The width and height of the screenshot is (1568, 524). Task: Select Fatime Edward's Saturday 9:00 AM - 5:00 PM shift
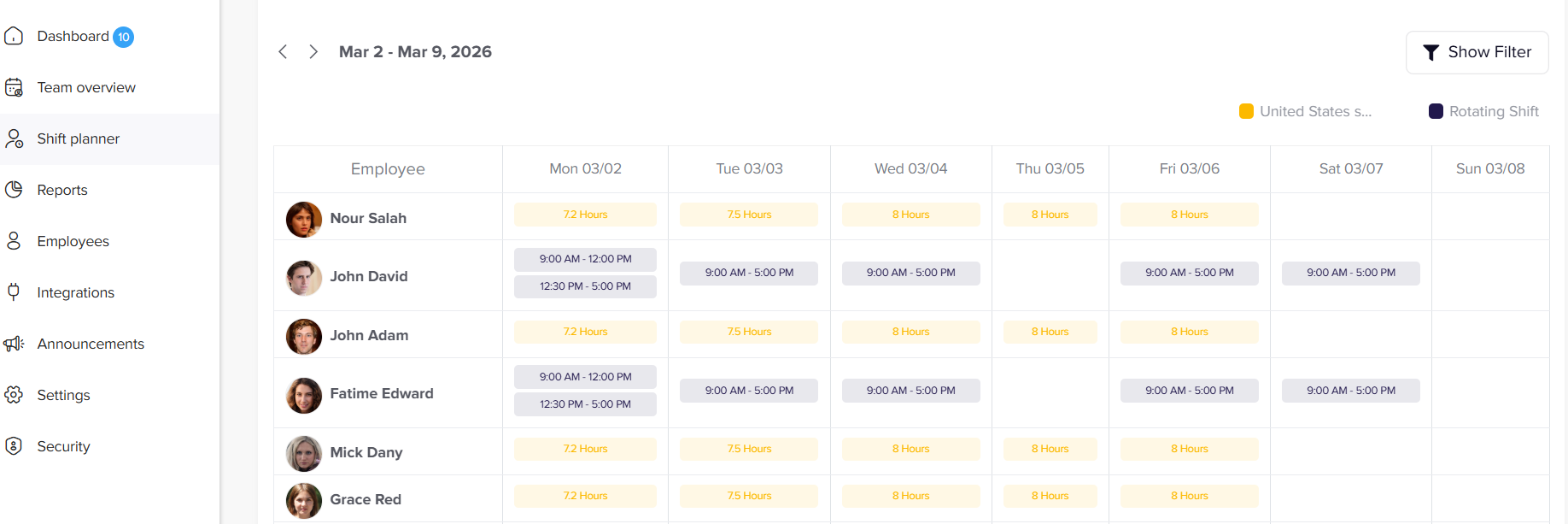(1350, 391)
